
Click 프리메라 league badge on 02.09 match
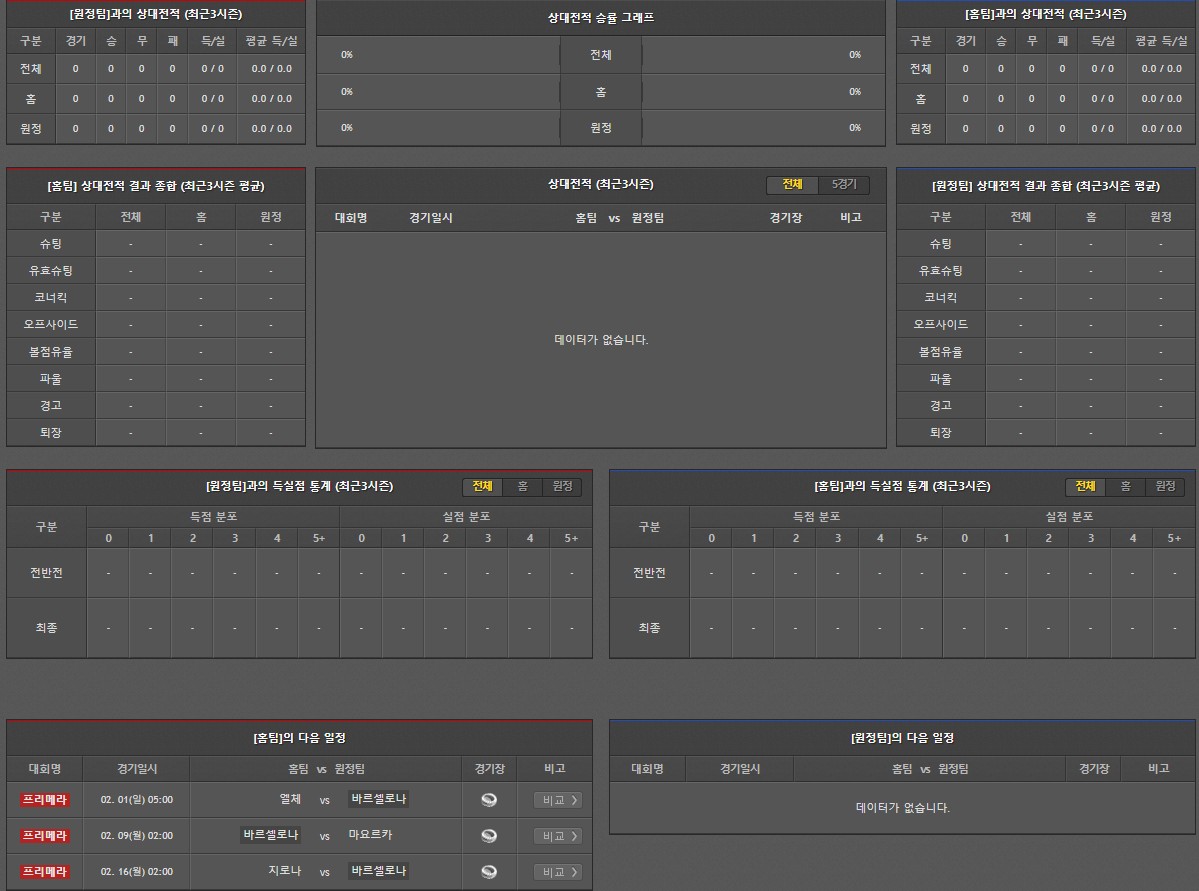45,836
